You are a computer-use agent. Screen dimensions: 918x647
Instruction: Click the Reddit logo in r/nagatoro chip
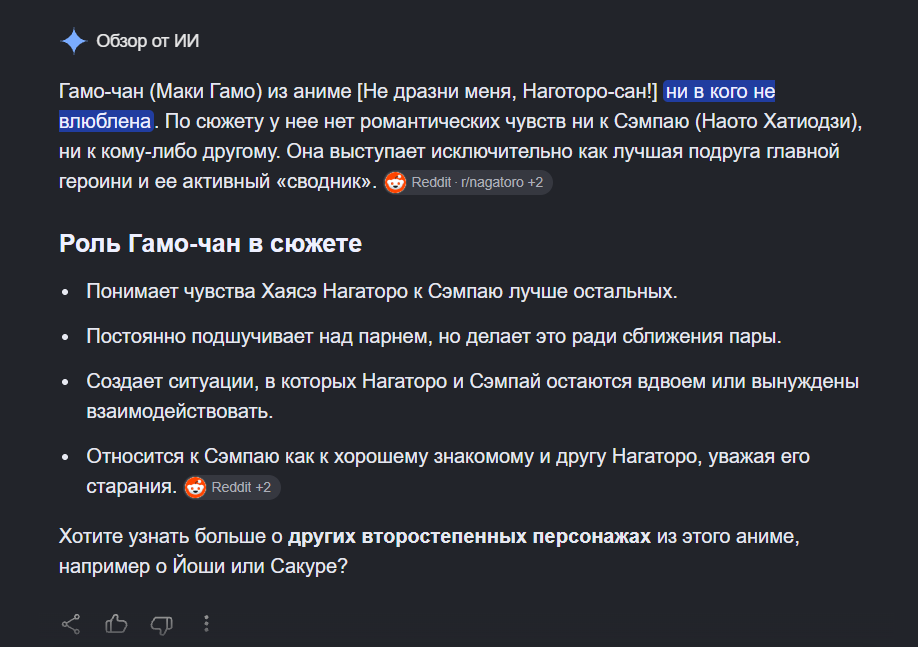395,183
